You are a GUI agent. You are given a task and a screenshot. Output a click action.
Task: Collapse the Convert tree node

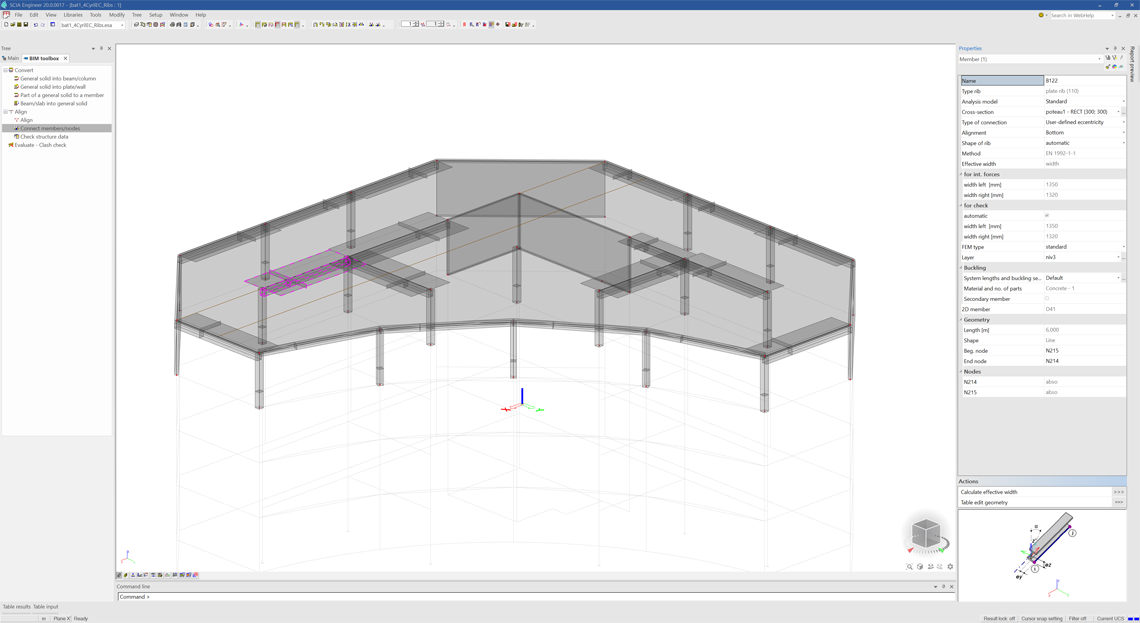point(5,70)
